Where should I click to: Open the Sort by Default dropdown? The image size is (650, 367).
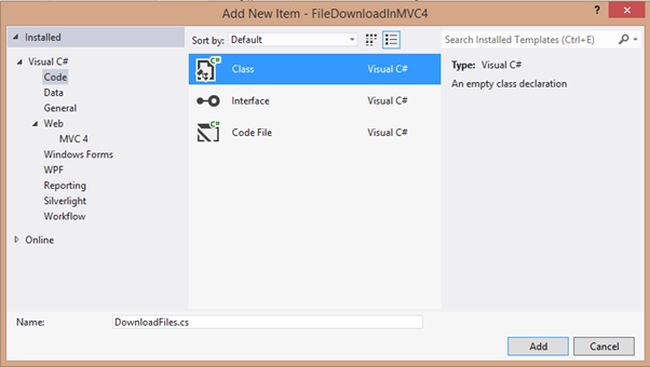[293, 40]
